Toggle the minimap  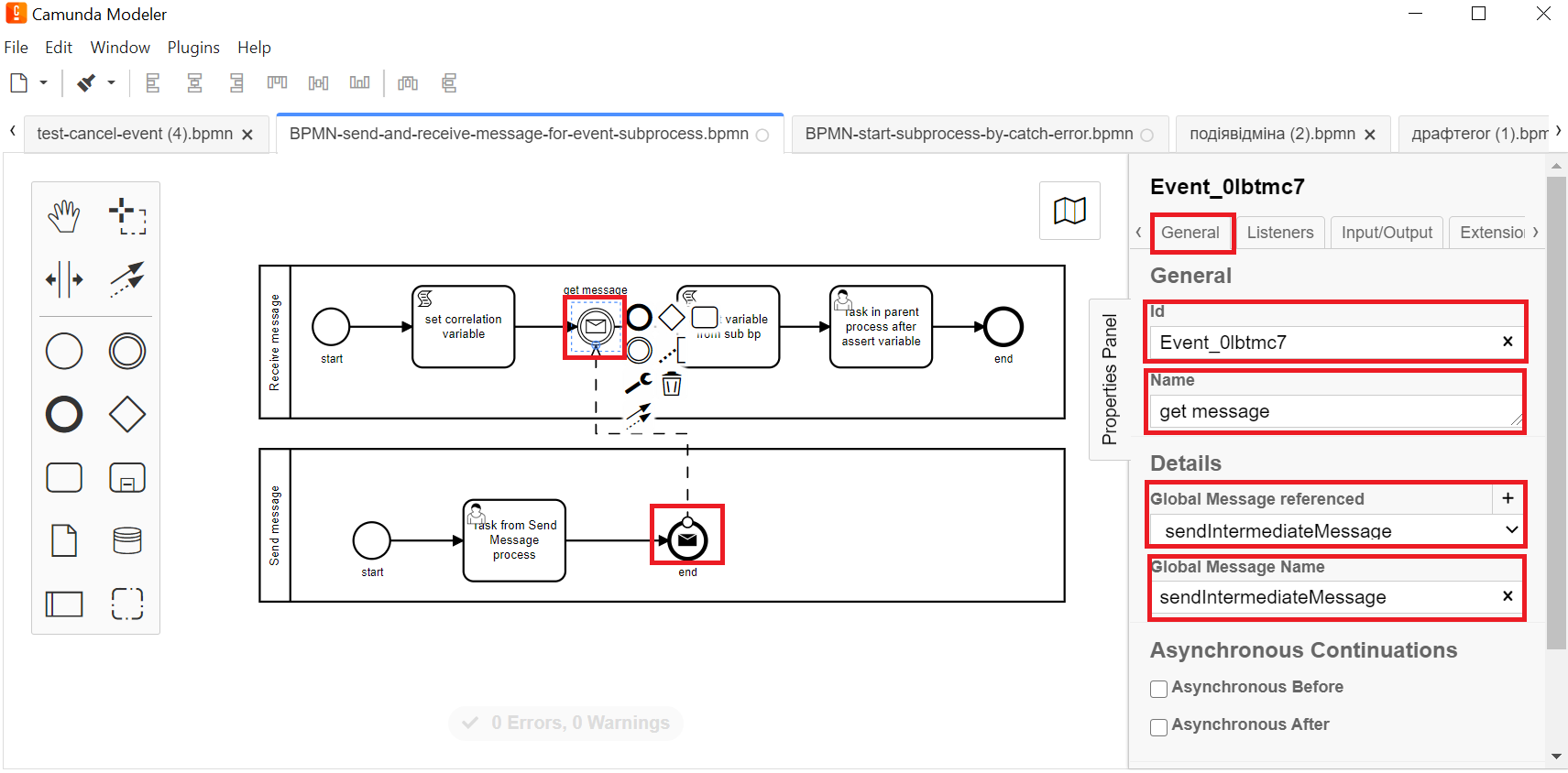click(x=1069, y=211)
